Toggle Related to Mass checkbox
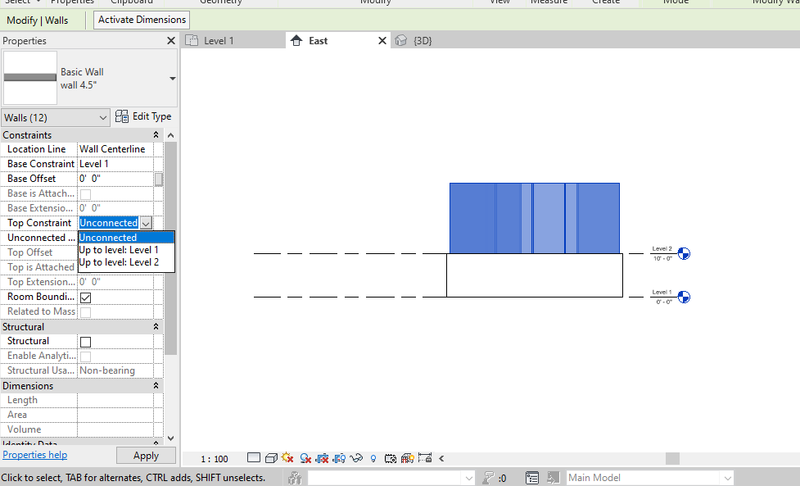The height and width of the screenshot is (486, 800). click(86, 312)
